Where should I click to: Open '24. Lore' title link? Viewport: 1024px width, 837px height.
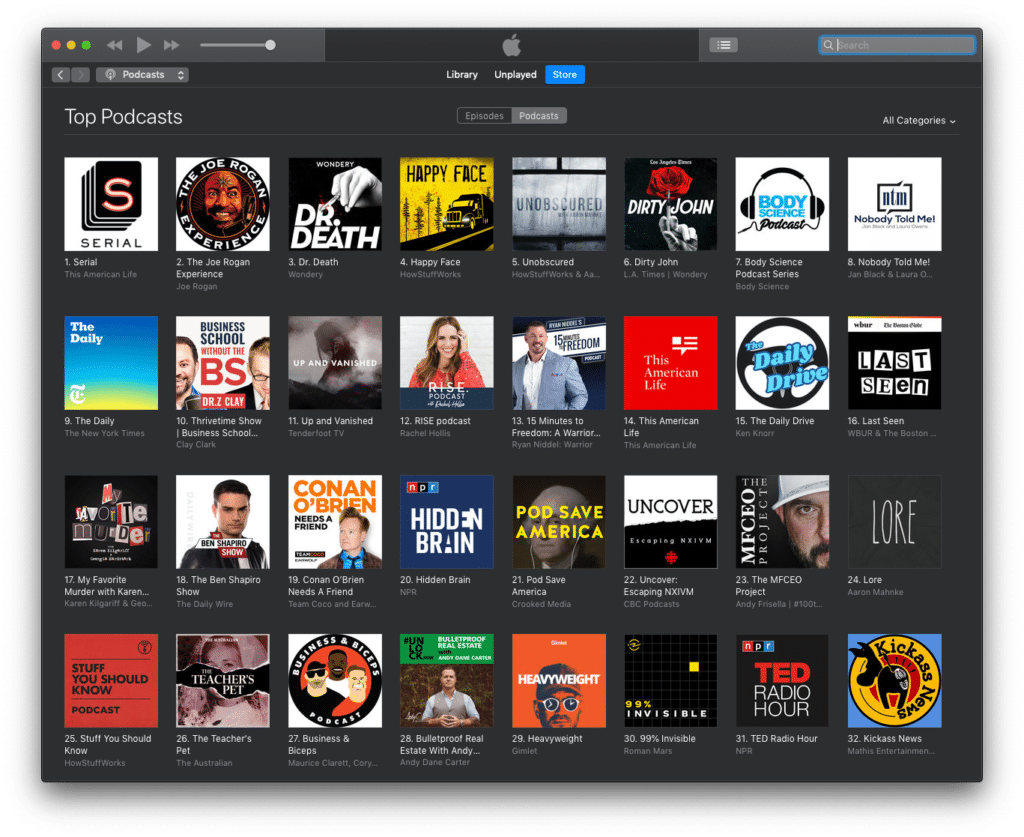pyautogui.click(x=865, y=580)
